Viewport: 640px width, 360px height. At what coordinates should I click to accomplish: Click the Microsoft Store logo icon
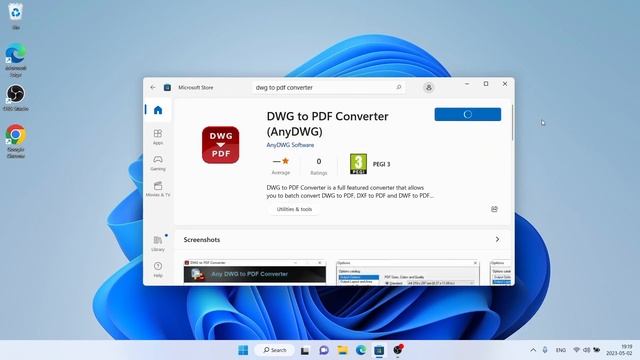pos(167,87)
